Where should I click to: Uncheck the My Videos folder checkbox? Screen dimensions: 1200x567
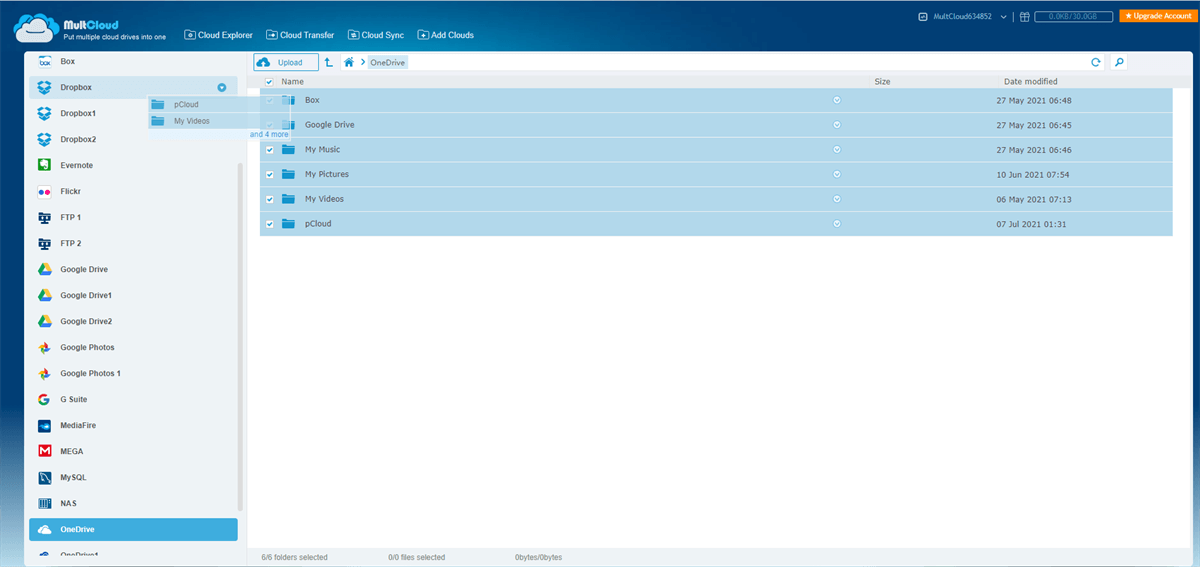(x=269, y=199)
